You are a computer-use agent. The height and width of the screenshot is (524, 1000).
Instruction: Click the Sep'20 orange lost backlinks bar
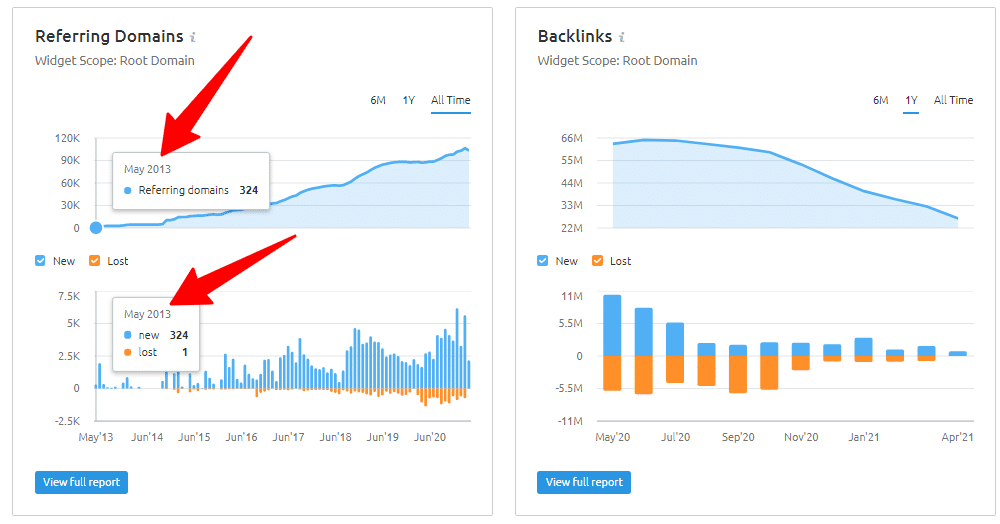coord(738,374)
